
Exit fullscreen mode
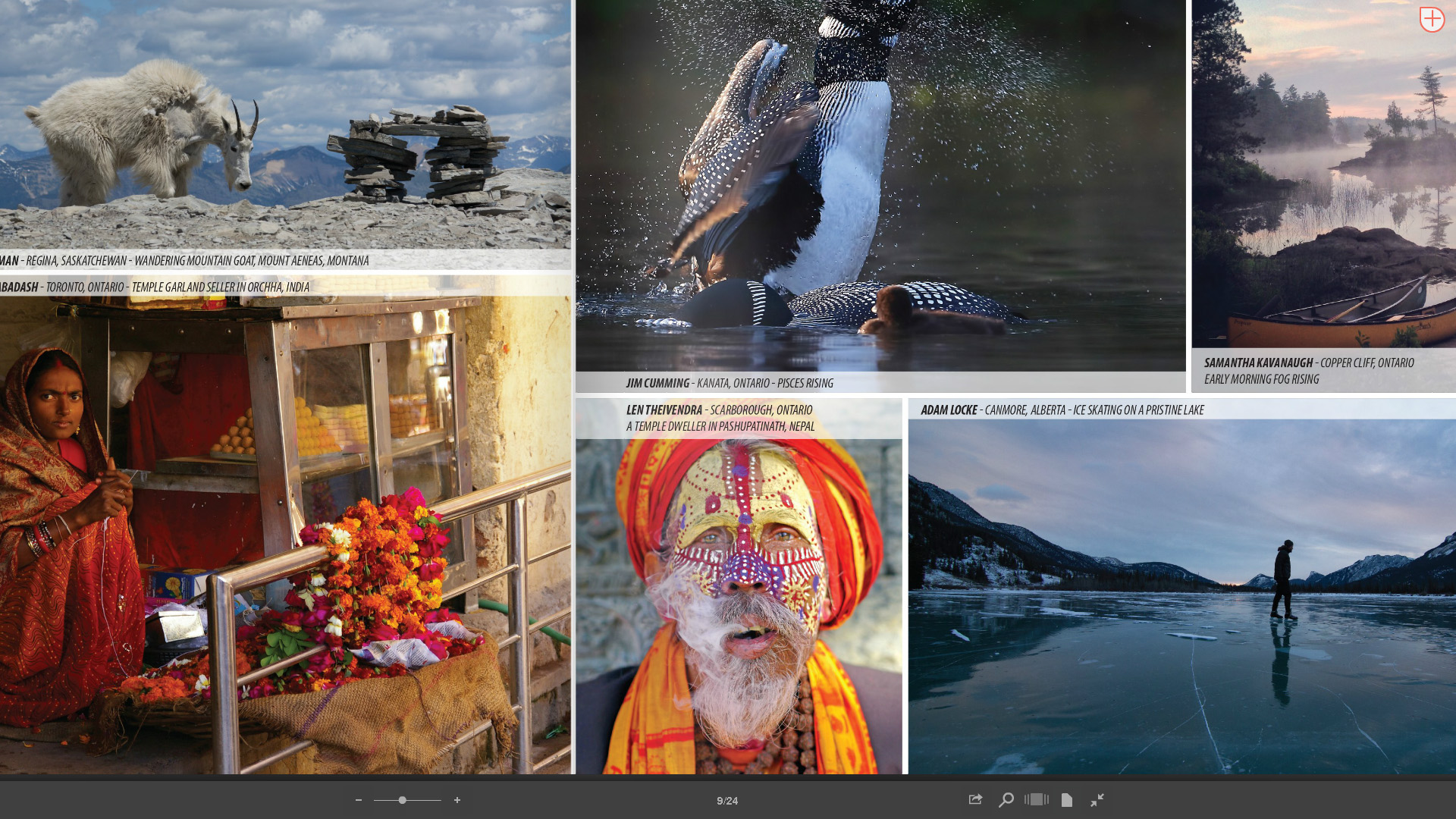click(x=1097, y=800)
